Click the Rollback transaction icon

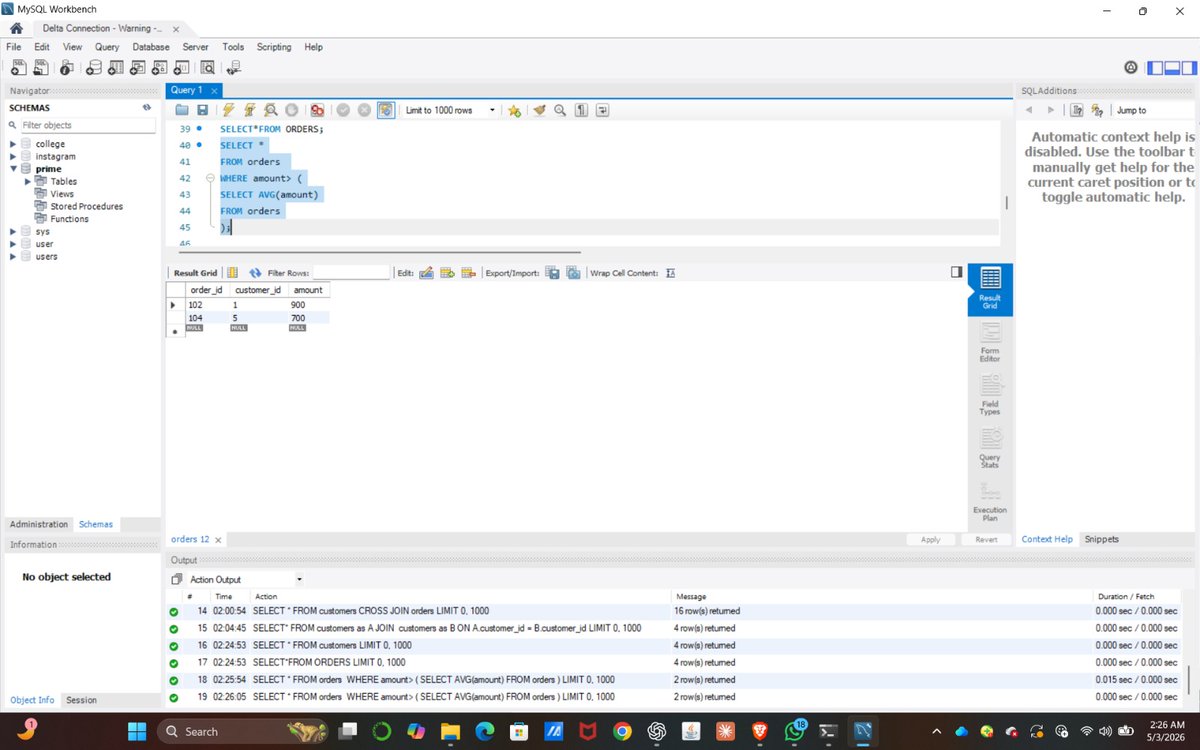point(364,110)
